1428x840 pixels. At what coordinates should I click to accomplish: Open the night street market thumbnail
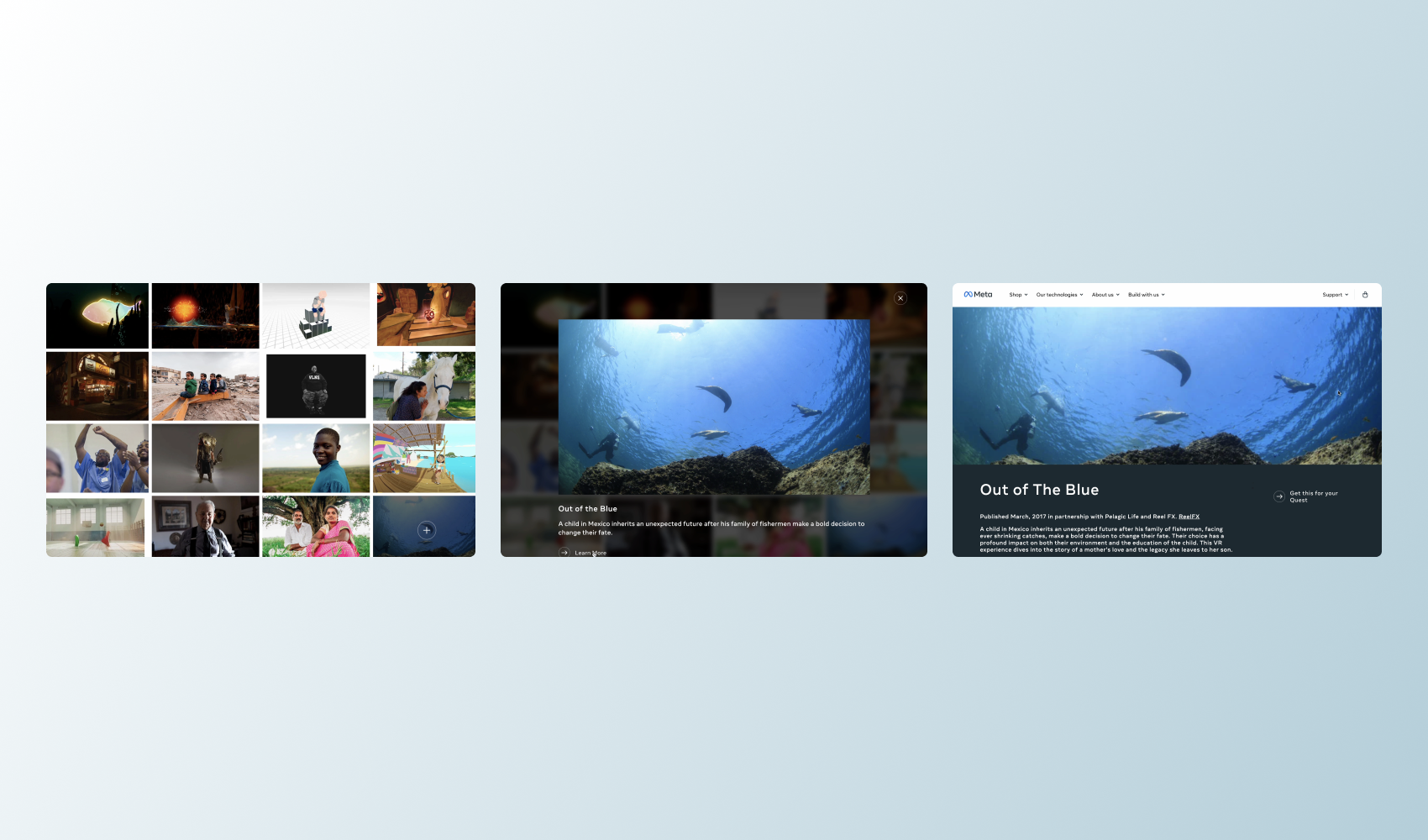click(x=97, y=386)
